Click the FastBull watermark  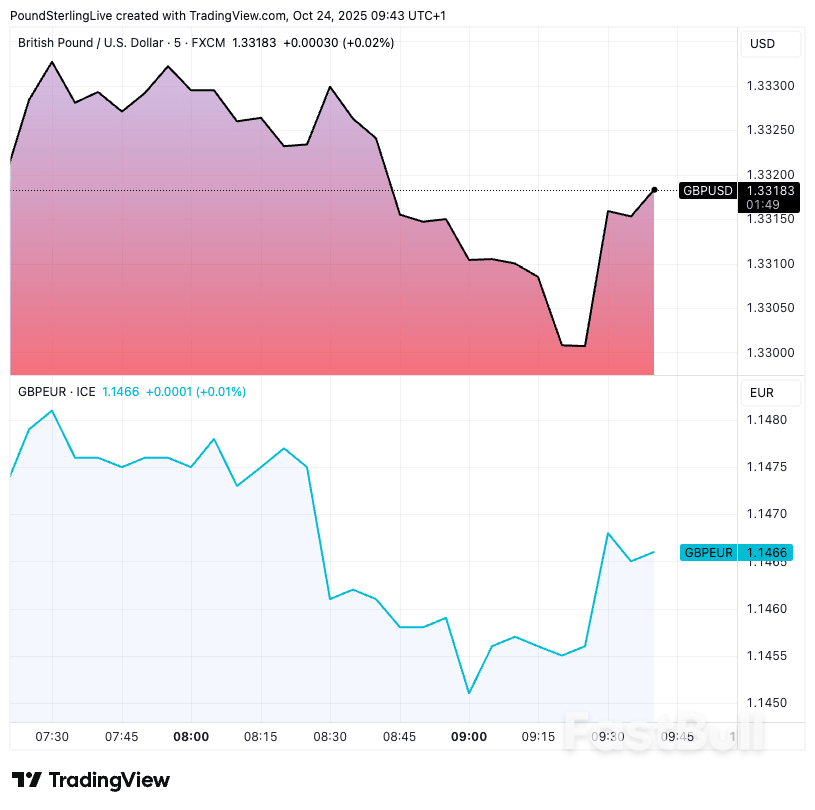662,732
